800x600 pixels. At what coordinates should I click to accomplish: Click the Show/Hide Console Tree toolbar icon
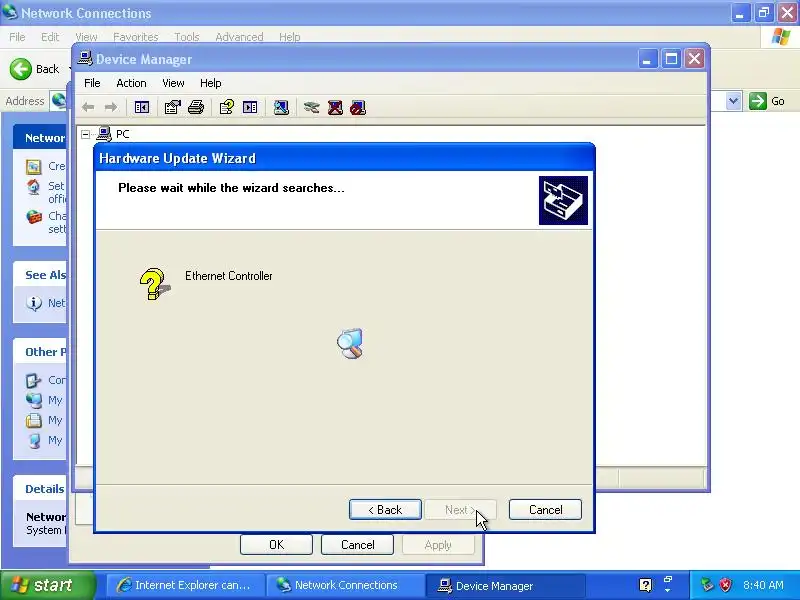pos(141,107)
